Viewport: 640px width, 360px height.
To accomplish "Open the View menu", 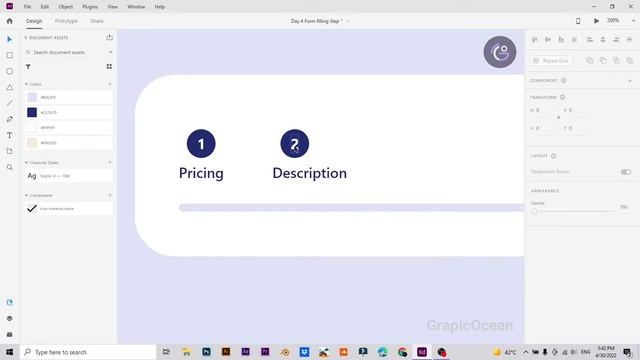I will pos(112,7).
